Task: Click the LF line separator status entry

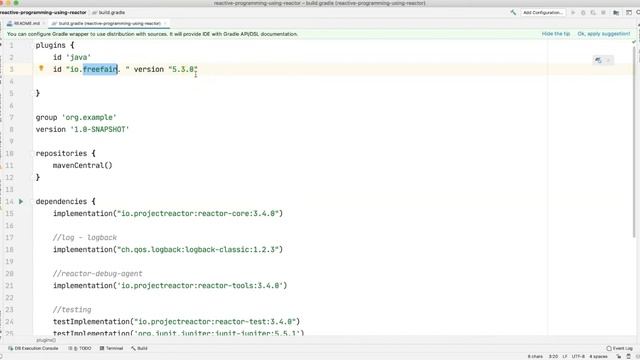Action: [x=565, y=357]
